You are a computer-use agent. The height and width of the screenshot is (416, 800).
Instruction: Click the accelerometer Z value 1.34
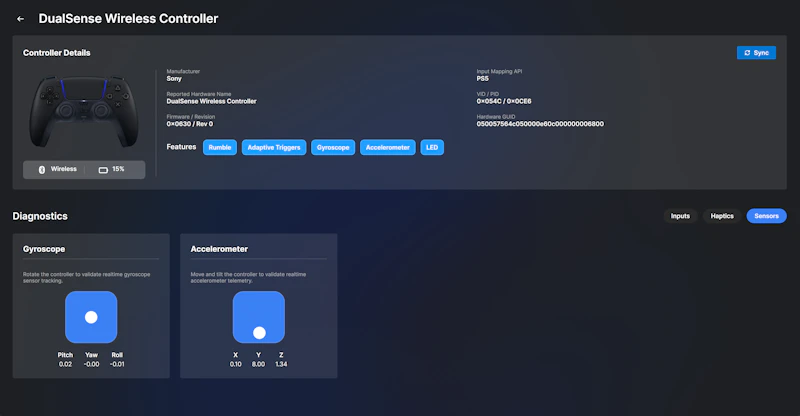(281, 364)
